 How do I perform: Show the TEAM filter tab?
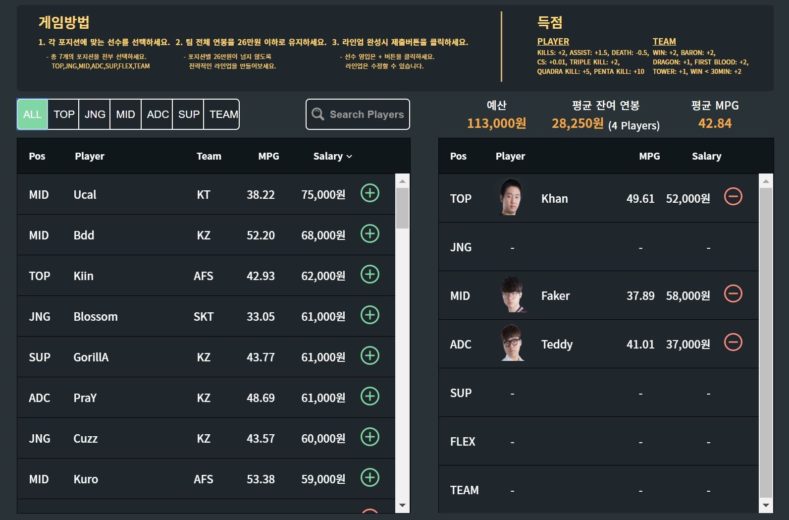point(223,114)
